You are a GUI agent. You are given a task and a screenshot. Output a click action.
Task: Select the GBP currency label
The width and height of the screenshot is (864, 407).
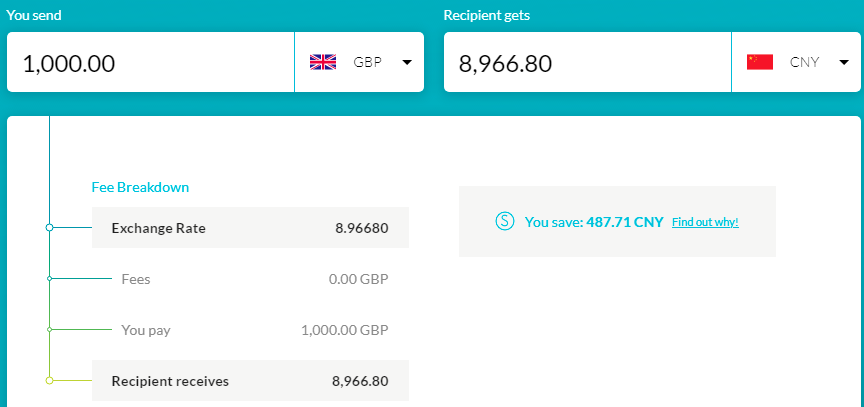tap(367, 62)
